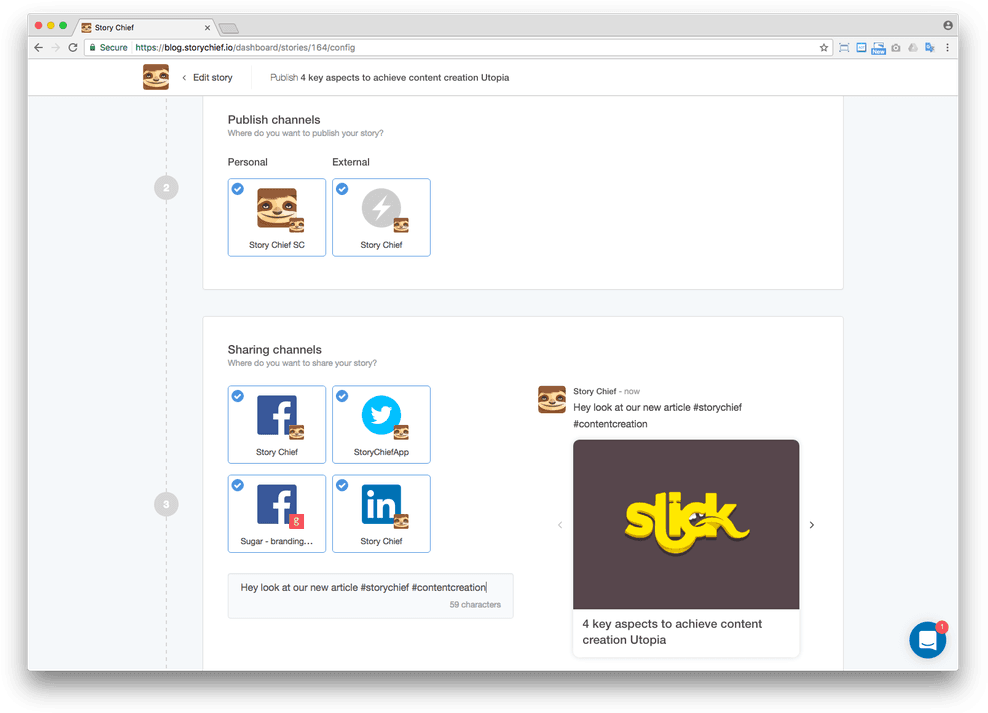Select the Story Chief browser tab
Viewport: 988px width, 713px height.
145,28
